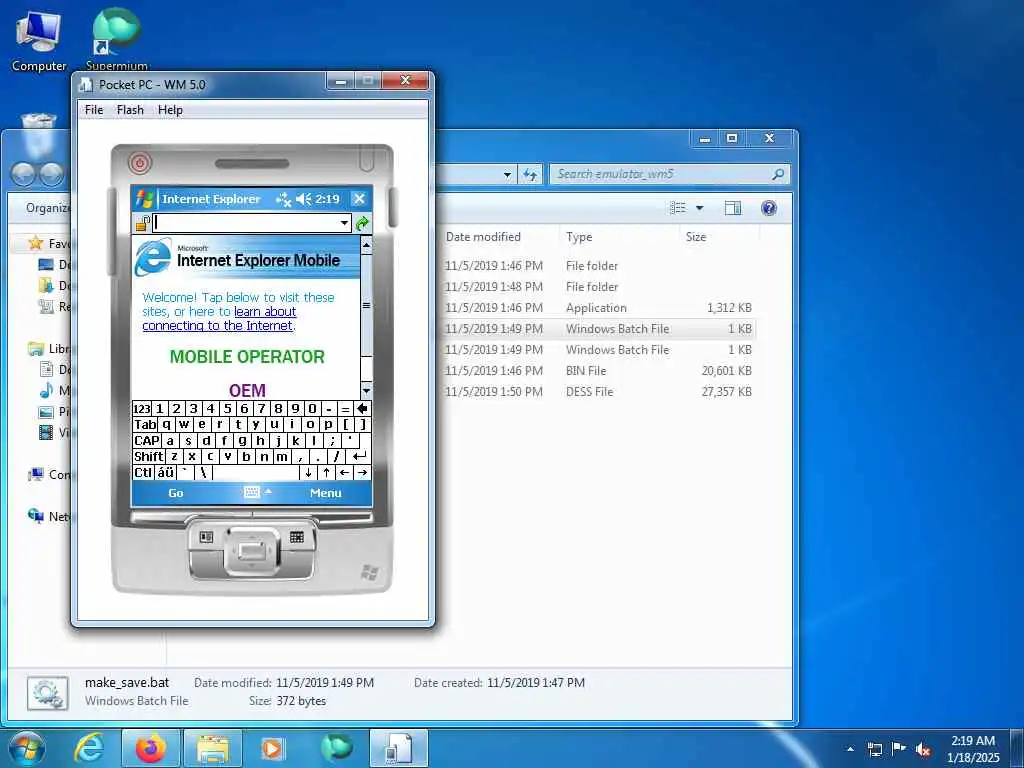Tap the left arrow key on soft keyboard
Viewport: 1024px width, 768px height.
pos(344,472)
